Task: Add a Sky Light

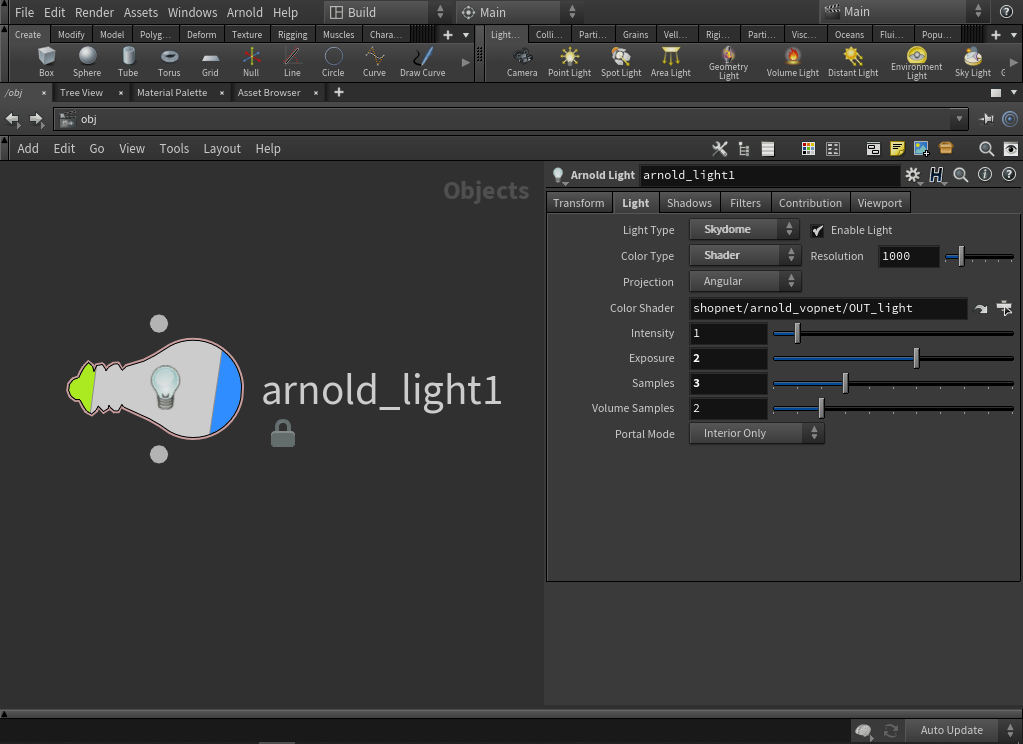Action: click(x=973, y=62)
